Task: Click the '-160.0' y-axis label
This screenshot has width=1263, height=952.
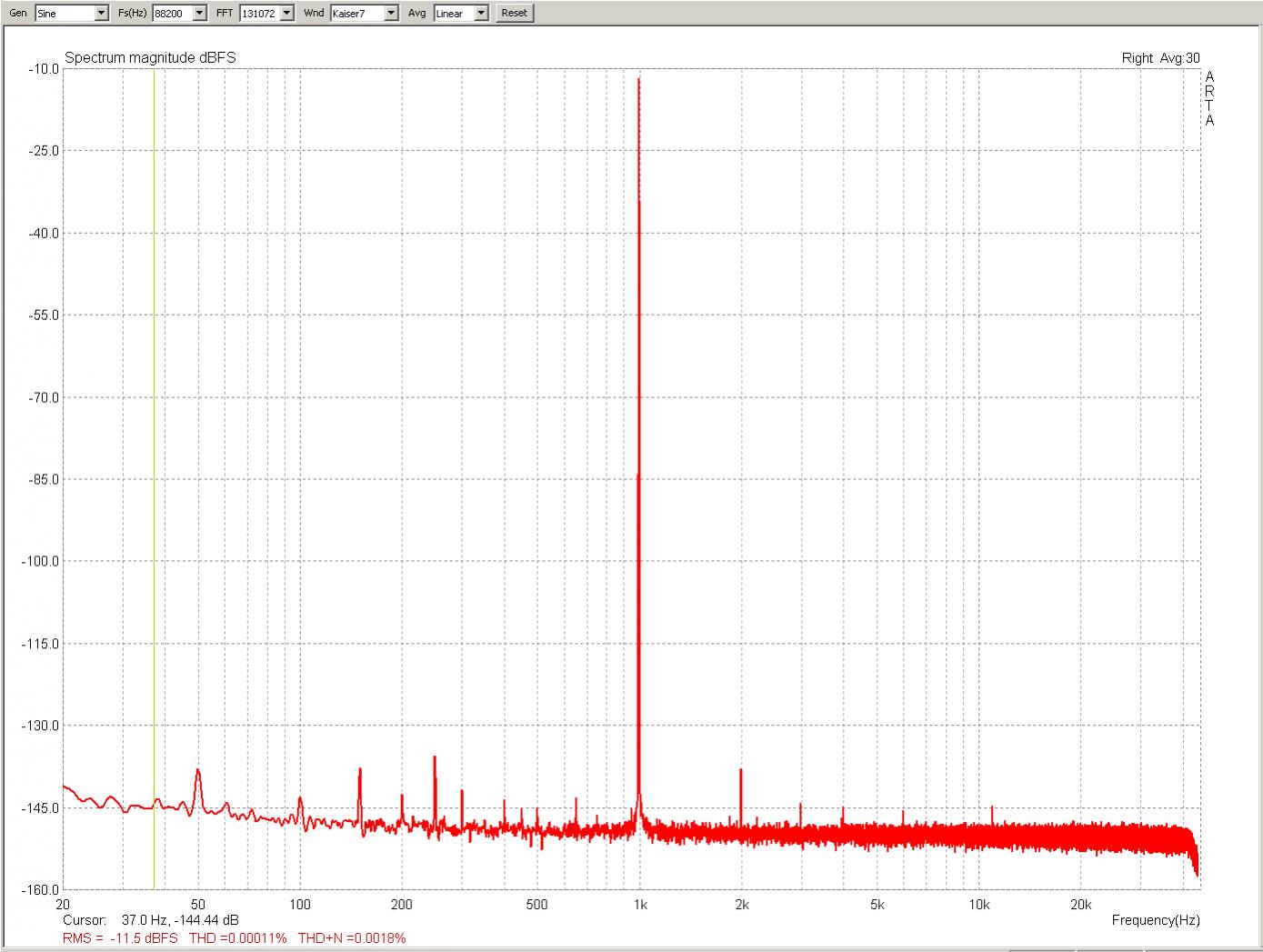Action: [x=41, y=889]
